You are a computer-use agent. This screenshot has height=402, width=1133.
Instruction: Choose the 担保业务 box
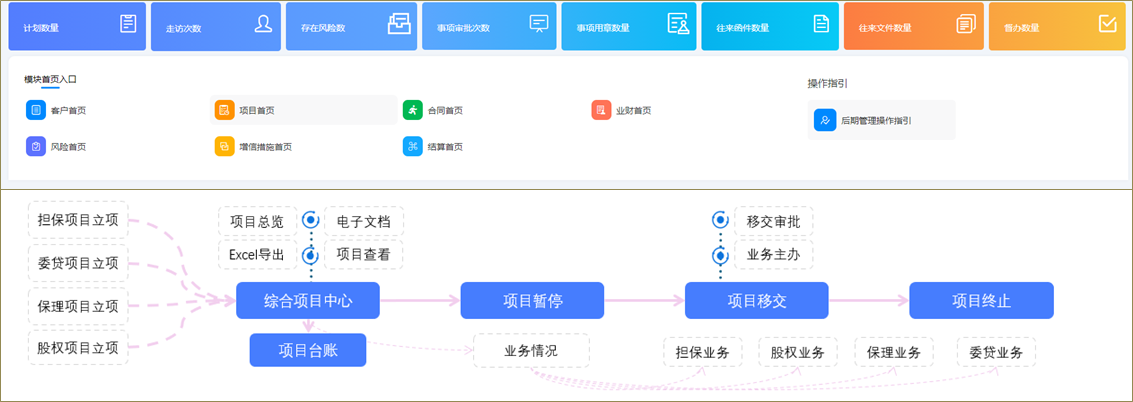[x=702, y=352]
